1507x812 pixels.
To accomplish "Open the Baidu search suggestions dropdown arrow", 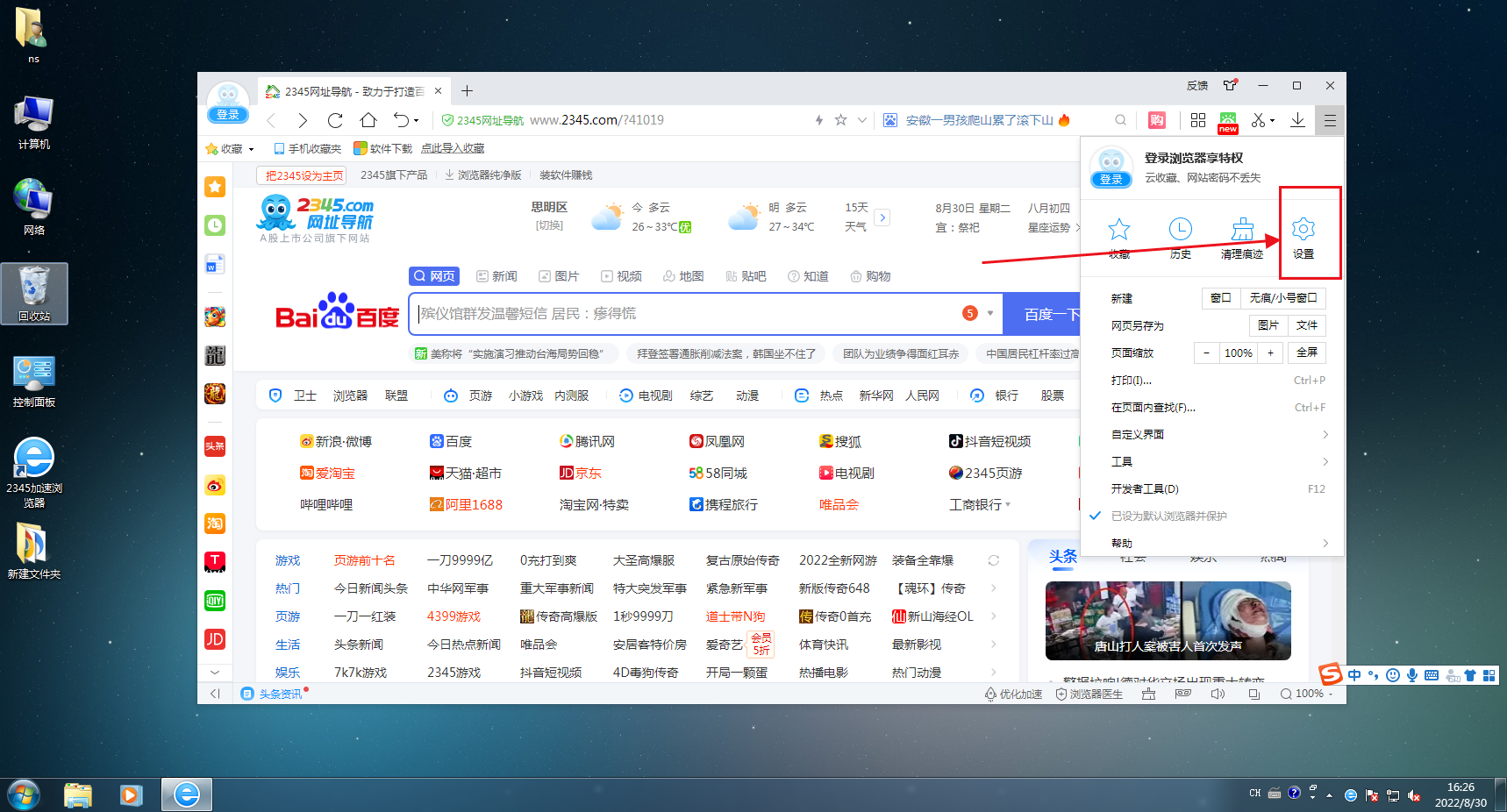I will tap(990, 313).
